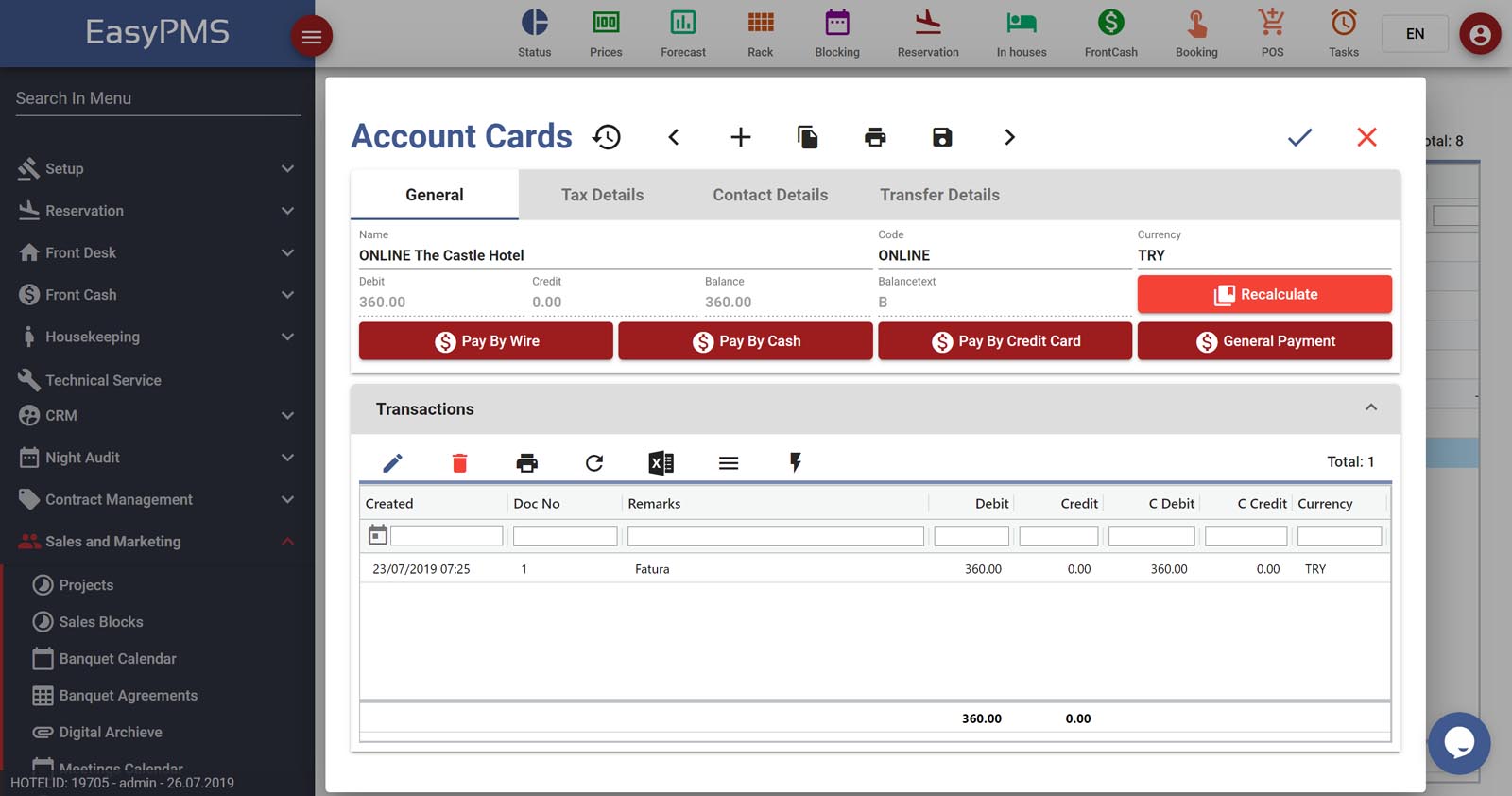This screenshot has width=1512, height=796.
Task: Open the history clock icon beside Account Cards
Action: tap(607, 137)
